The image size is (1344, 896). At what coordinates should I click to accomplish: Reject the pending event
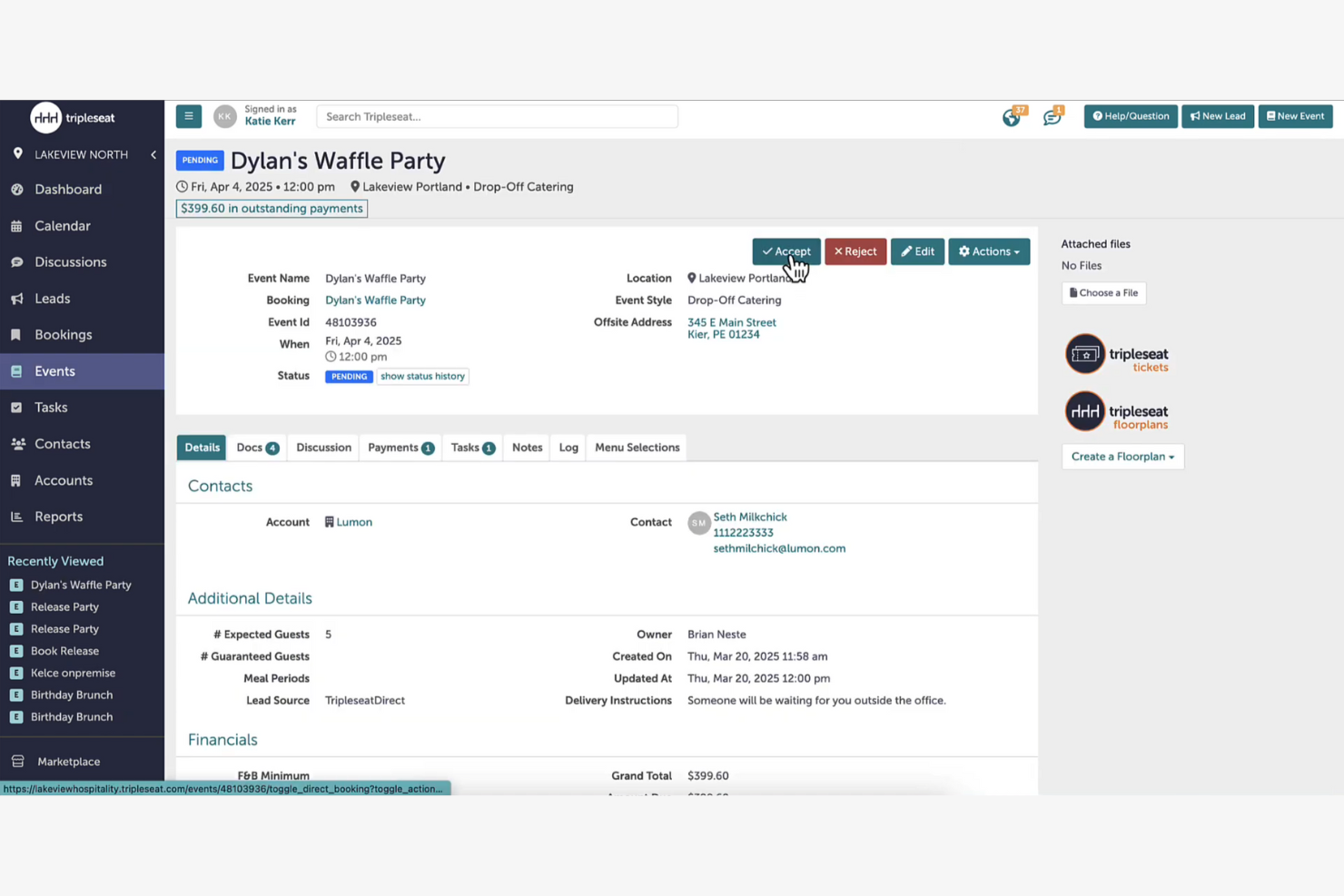tap(855, 251)
